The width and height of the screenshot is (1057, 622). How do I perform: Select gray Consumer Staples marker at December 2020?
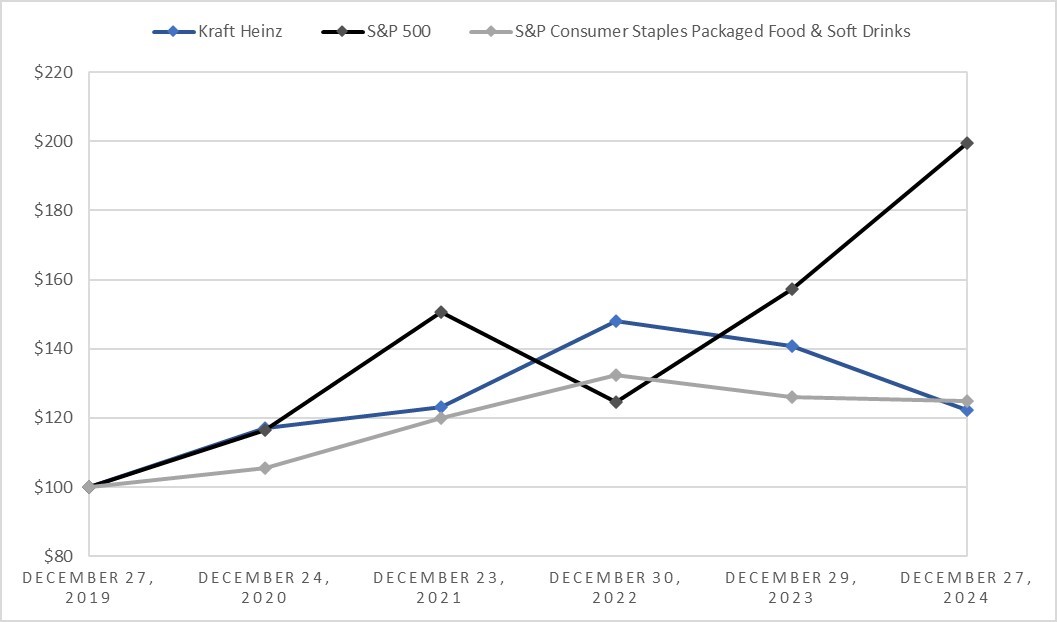(265, 468)
